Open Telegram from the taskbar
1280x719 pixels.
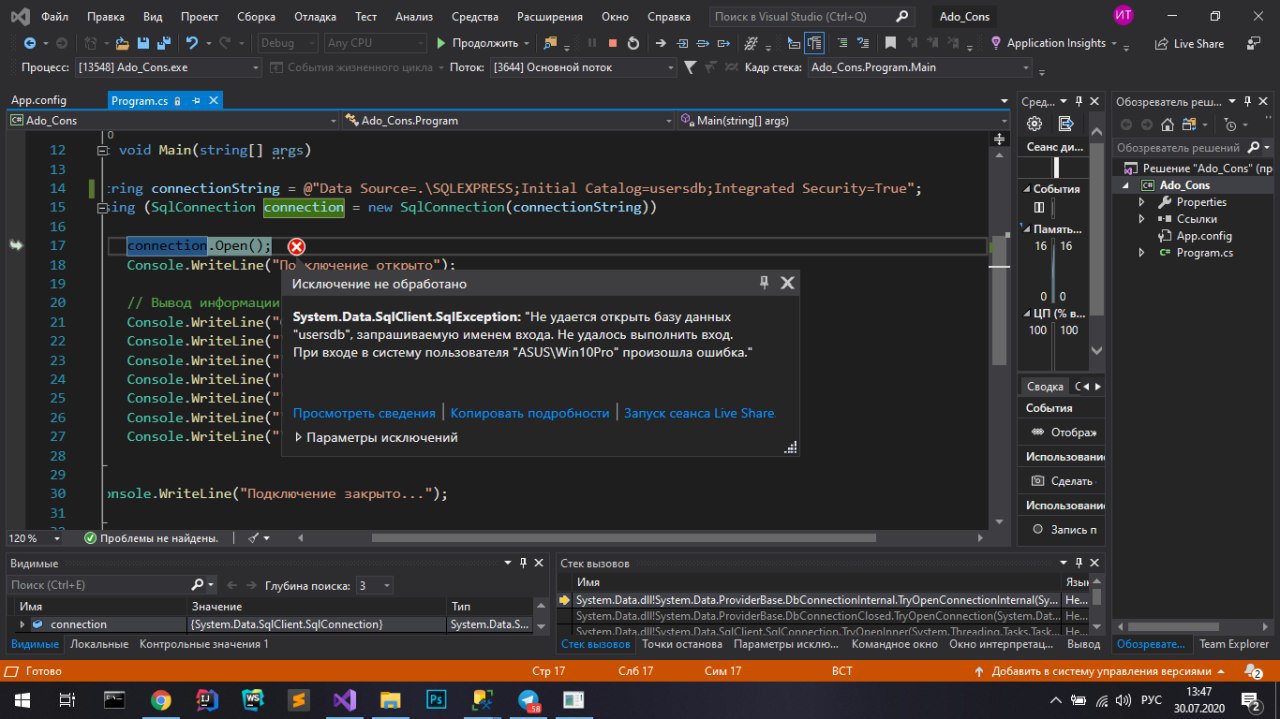[529, 700]
